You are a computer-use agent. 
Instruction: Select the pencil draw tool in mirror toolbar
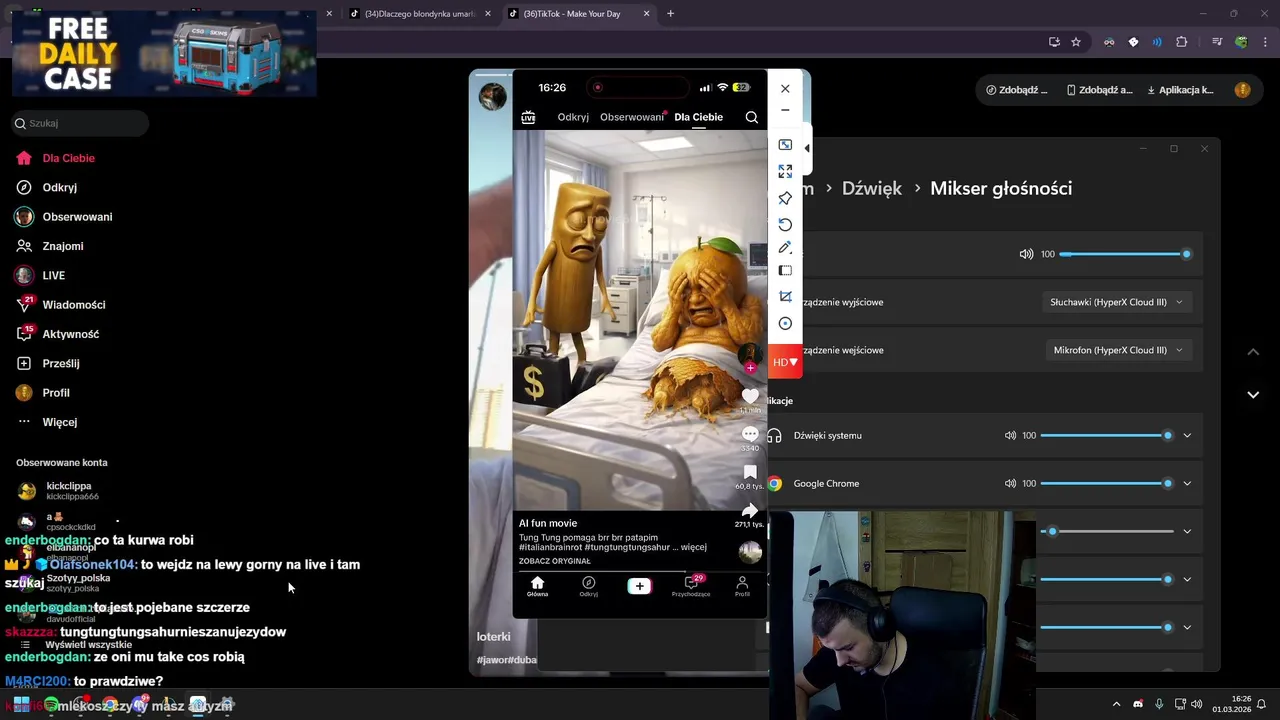click(x=785, y=247)
